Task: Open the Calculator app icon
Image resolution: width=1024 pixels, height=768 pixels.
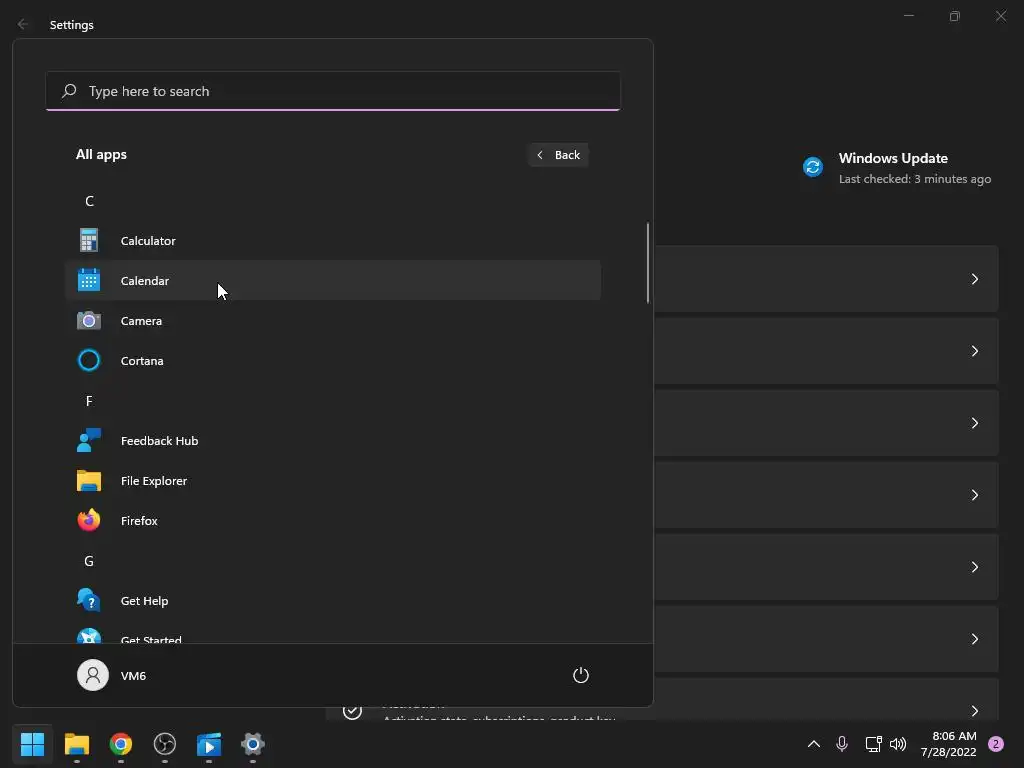Action: click(89, 240)
